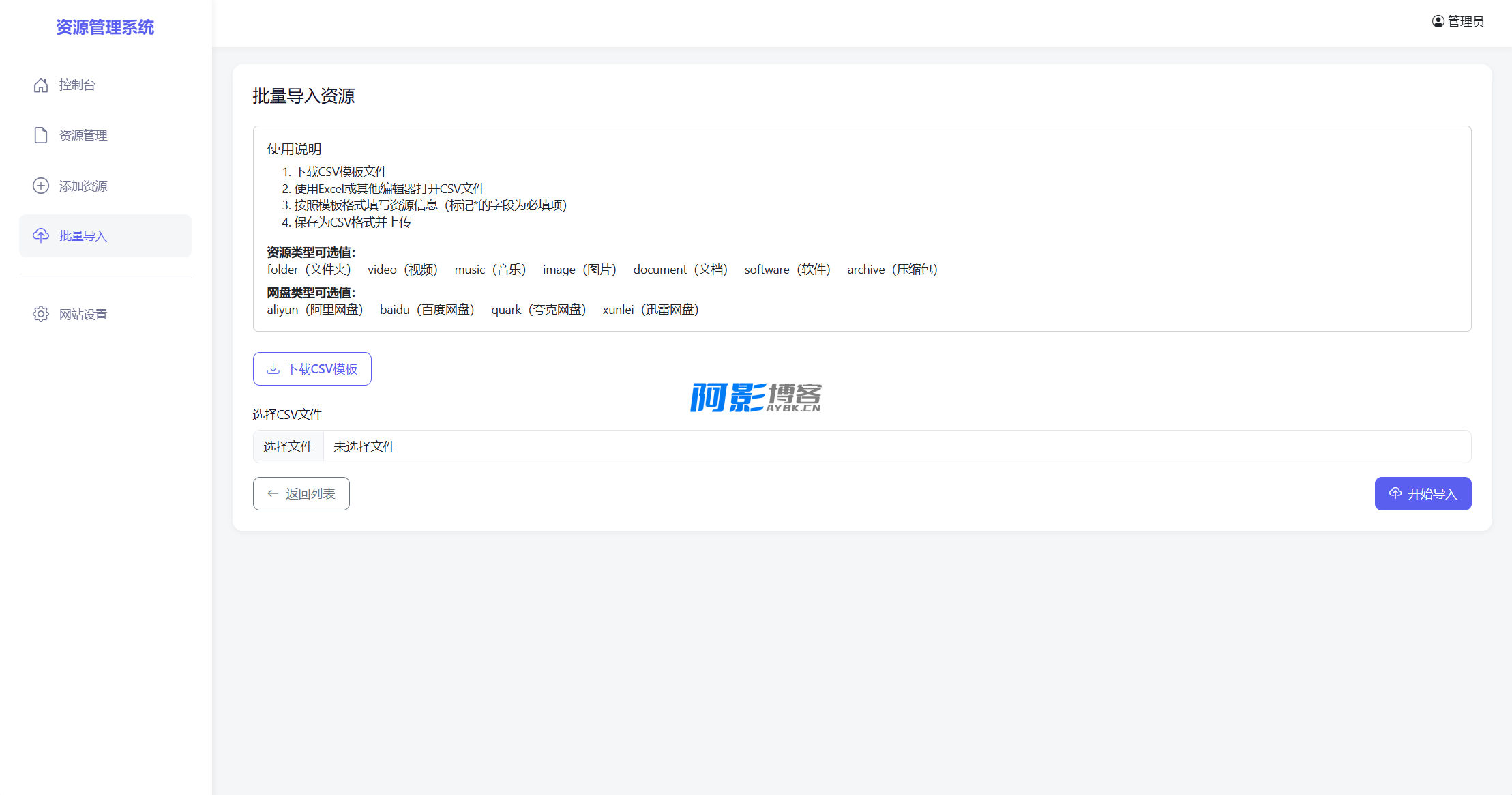Click the home icon beside 控制台

pyautogui.click(x=41, y=85)
